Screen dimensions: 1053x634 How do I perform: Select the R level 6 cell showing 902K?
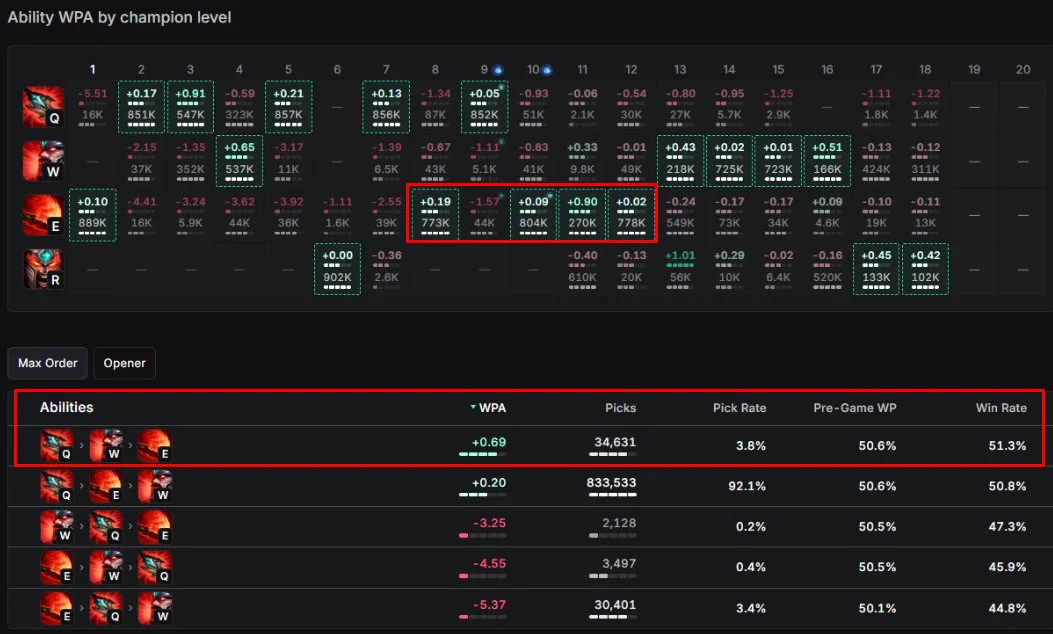point(337,269)
